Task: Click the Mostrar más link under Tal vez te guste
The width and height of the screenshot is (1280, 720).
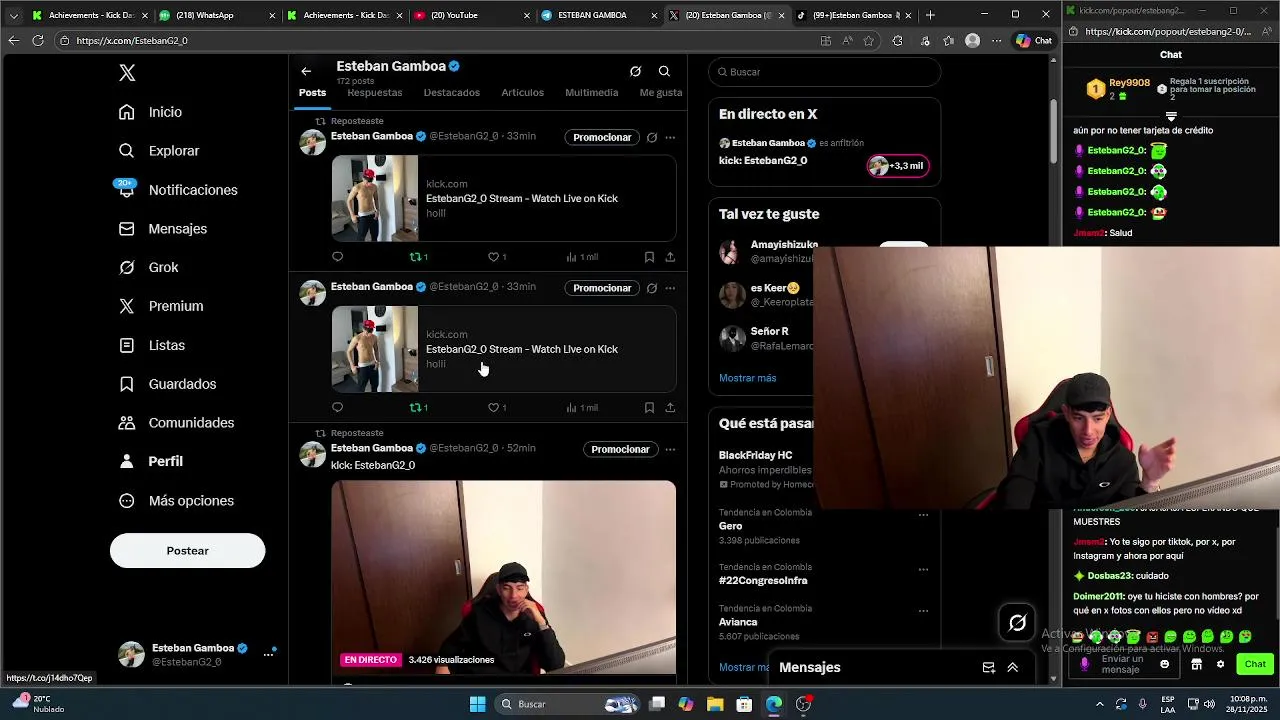Action: point(747,378)
